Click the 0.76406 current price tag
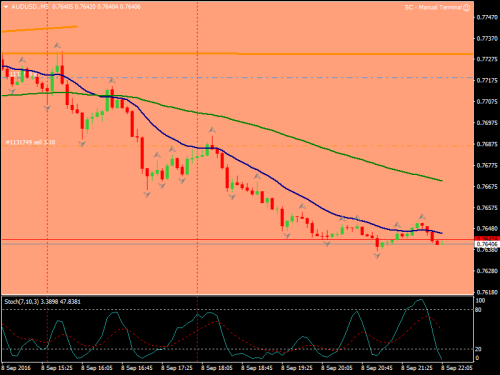Image resolution: width=500 pixels, height=375 pixels. [x=487, y=244]
